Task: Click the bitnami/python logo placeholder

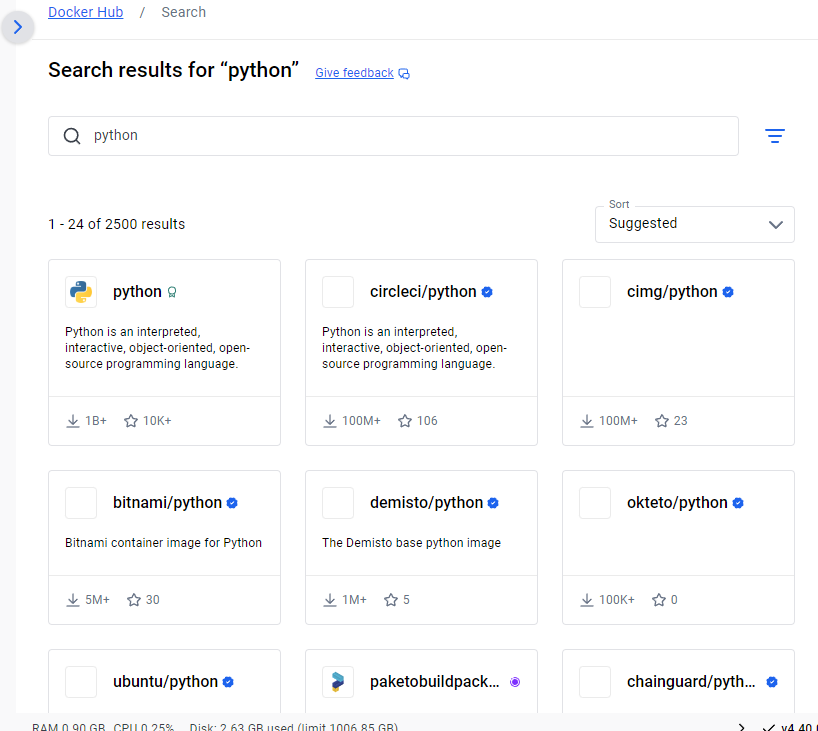Action: click(x=81, y=503)
